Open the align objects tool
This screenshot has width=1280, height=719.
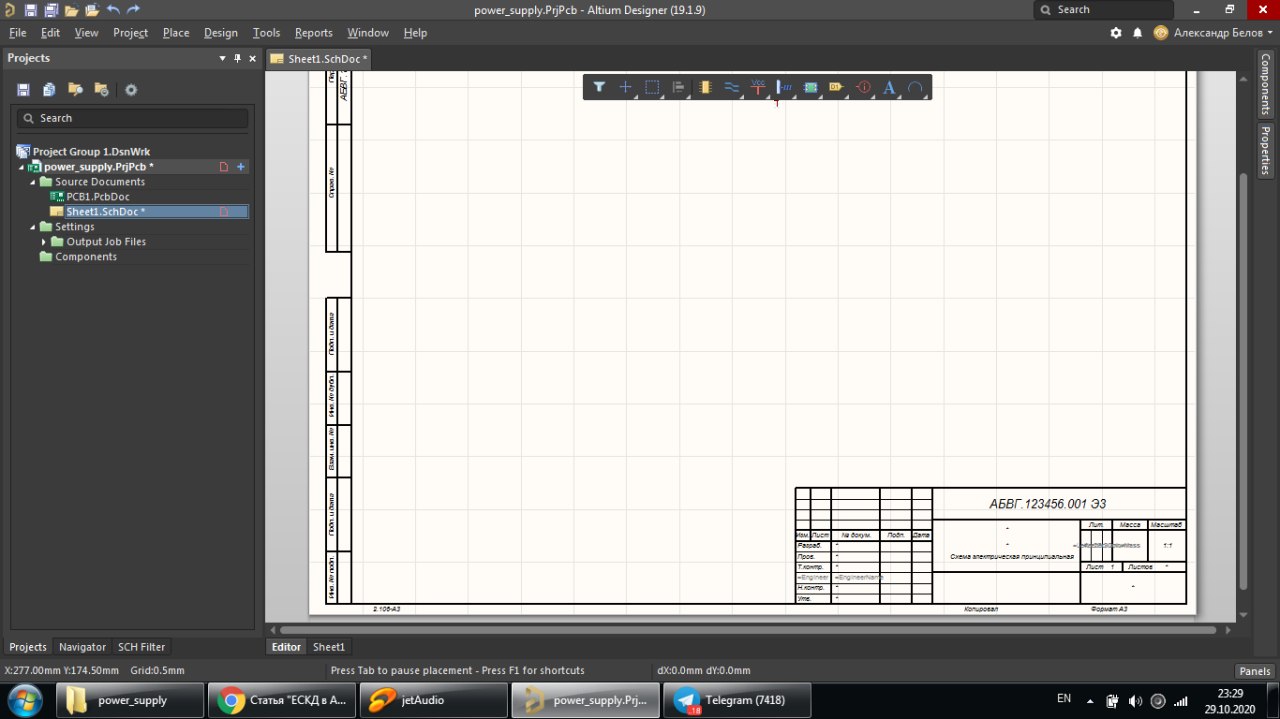coord(678,87)
